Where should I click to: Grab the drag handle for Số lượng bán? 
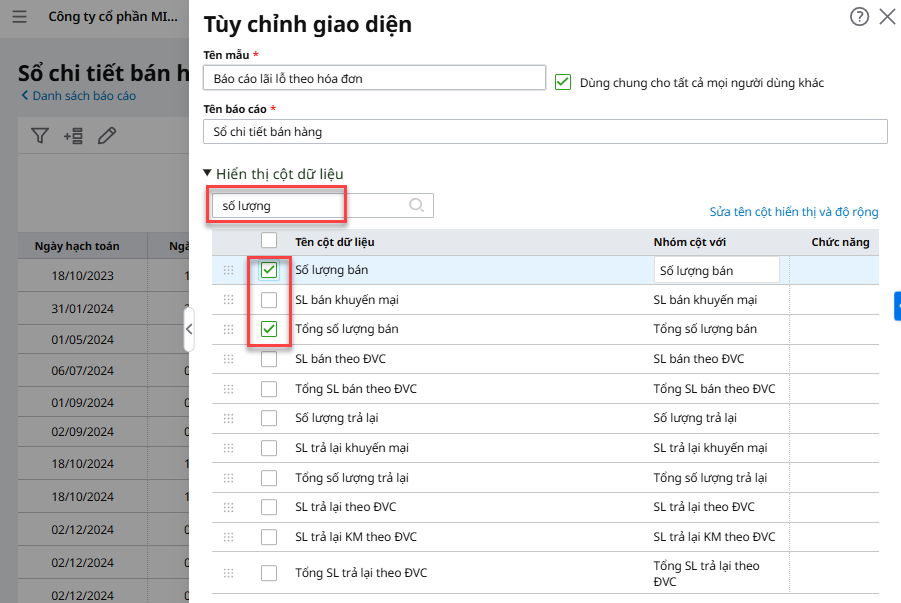[x=229, y=270]
